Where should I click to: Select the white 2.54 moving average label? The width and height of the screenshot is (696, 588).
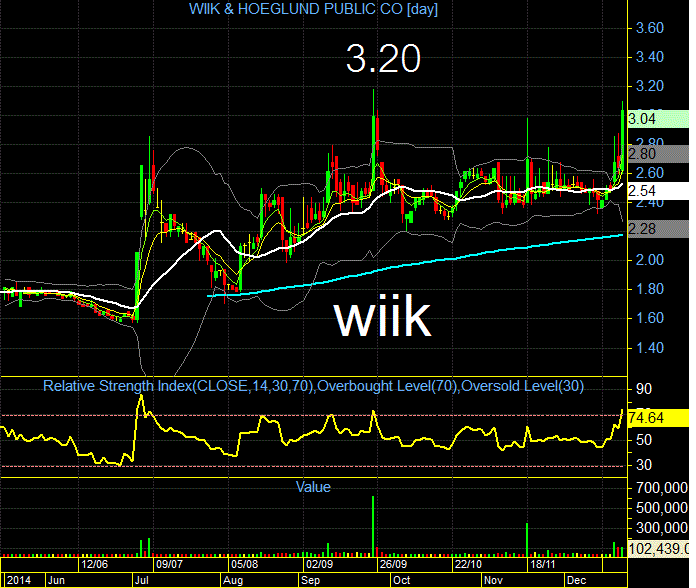659,191
